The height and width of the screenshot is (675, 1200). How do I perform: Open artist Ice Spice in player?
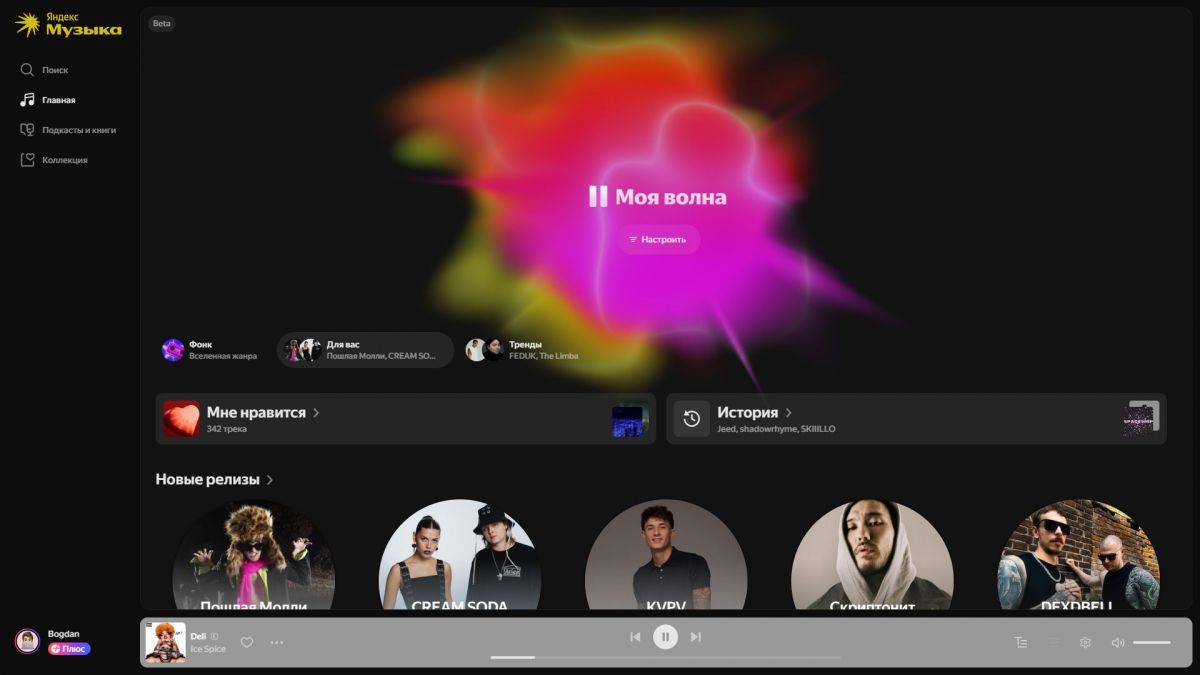[x=208, y=649]
